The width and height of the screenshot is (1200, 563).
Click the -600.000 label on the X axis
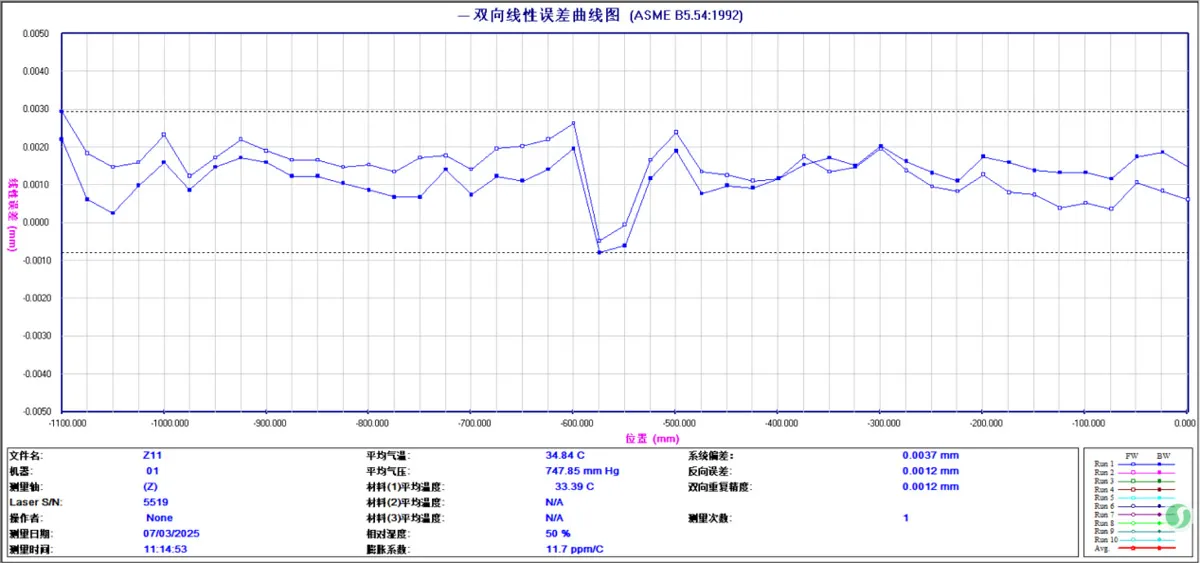click(573, 423)
